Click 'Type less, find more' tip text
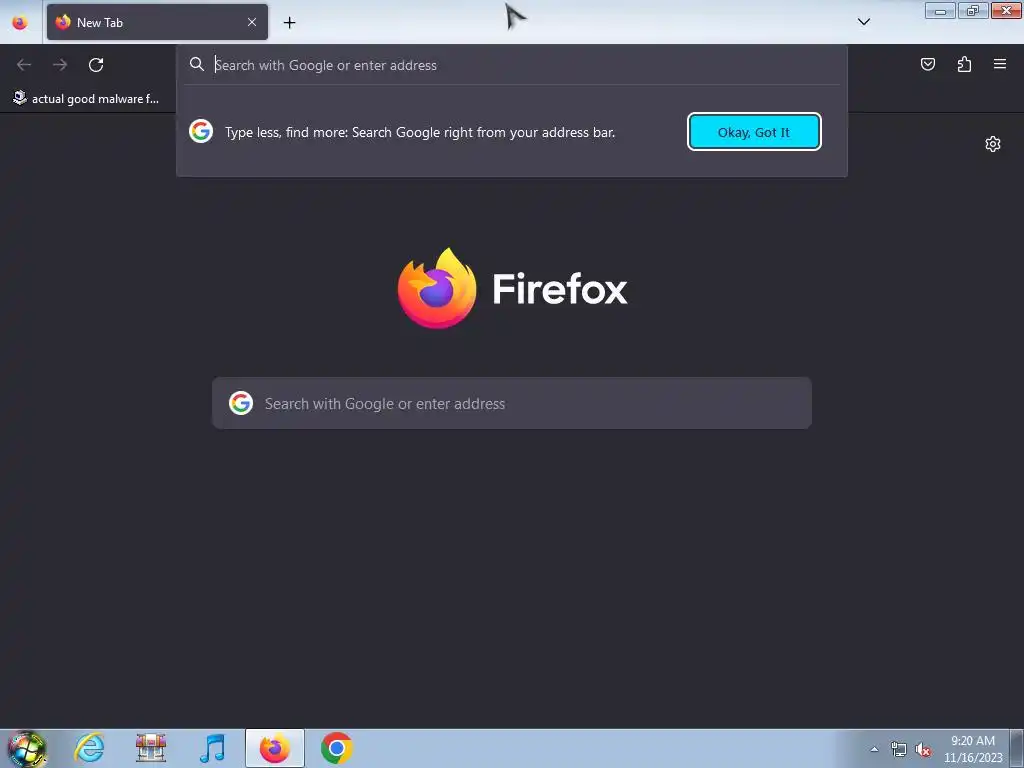 point(420,132)
